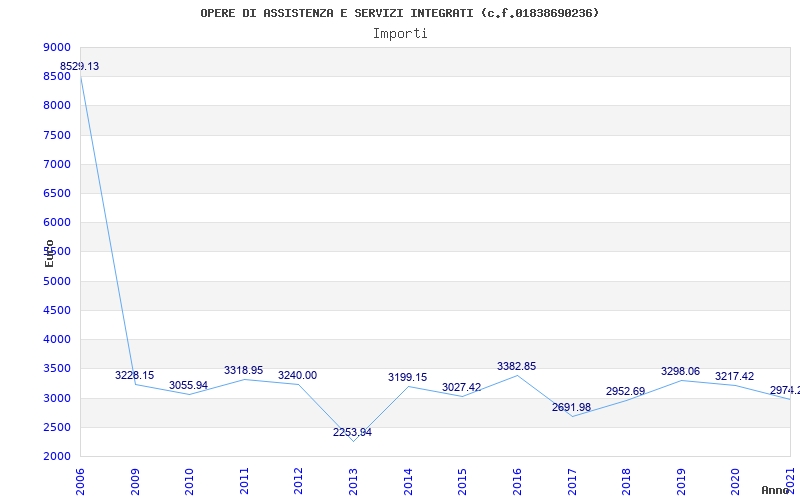Click y-axis value 4500
The width and height of the screenshot is (800, 500).
(57, 310)
